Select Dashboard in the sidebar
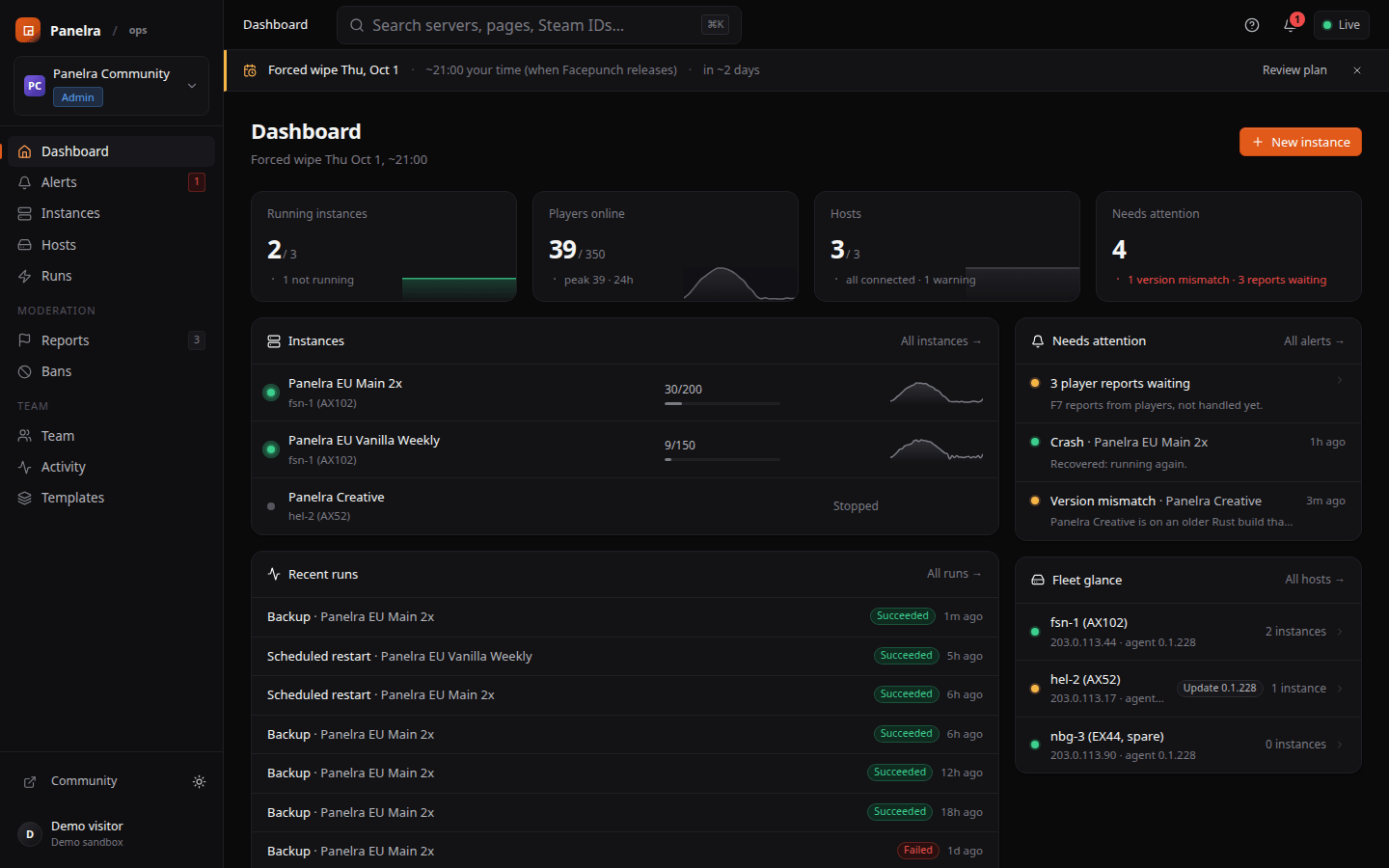Image resolution: width=1389 pixels, height=868 pixels. (112, 151)
